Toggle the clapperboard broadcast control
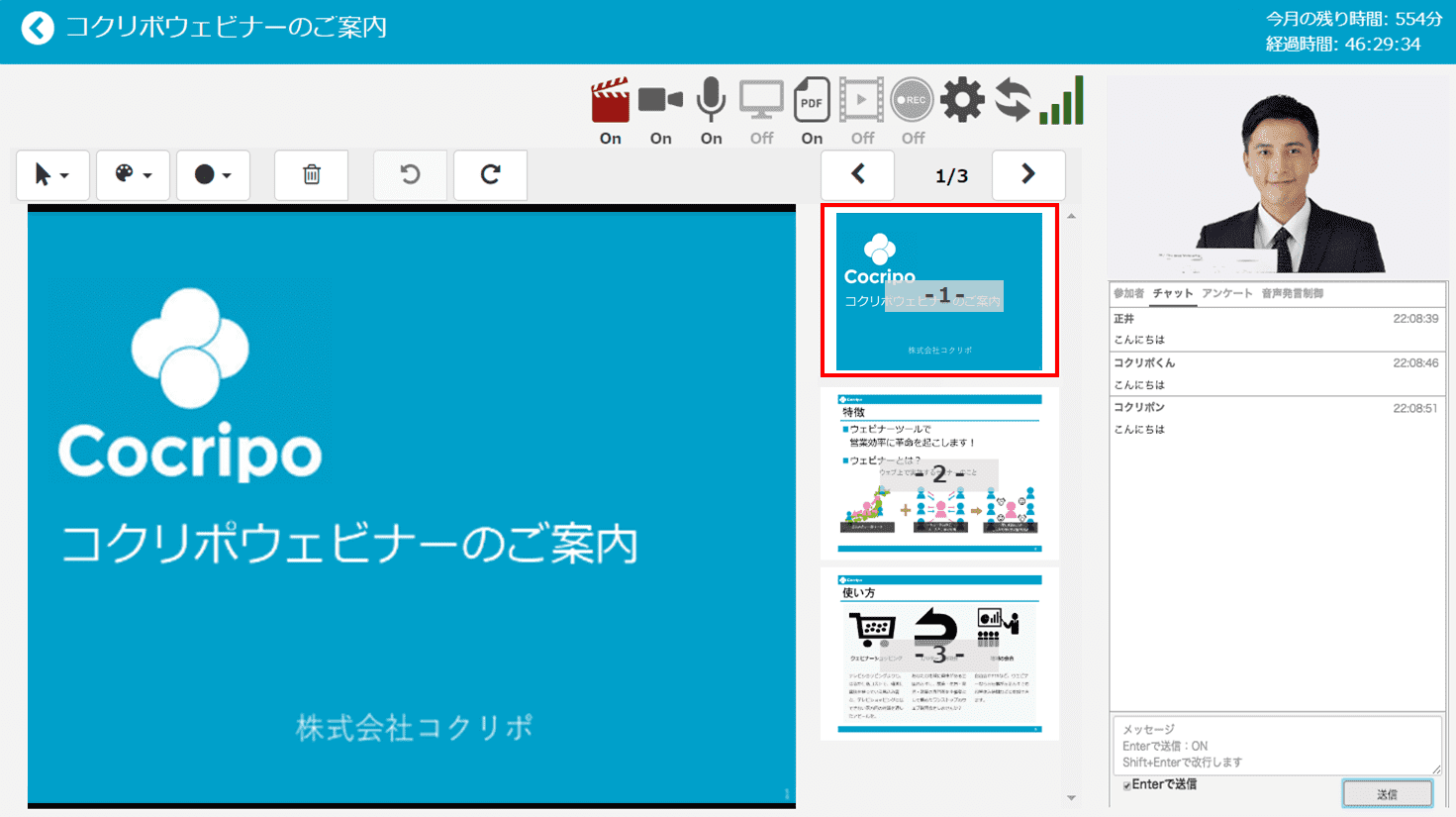Screen dimensions: 1456x817 tap(611, 100)
